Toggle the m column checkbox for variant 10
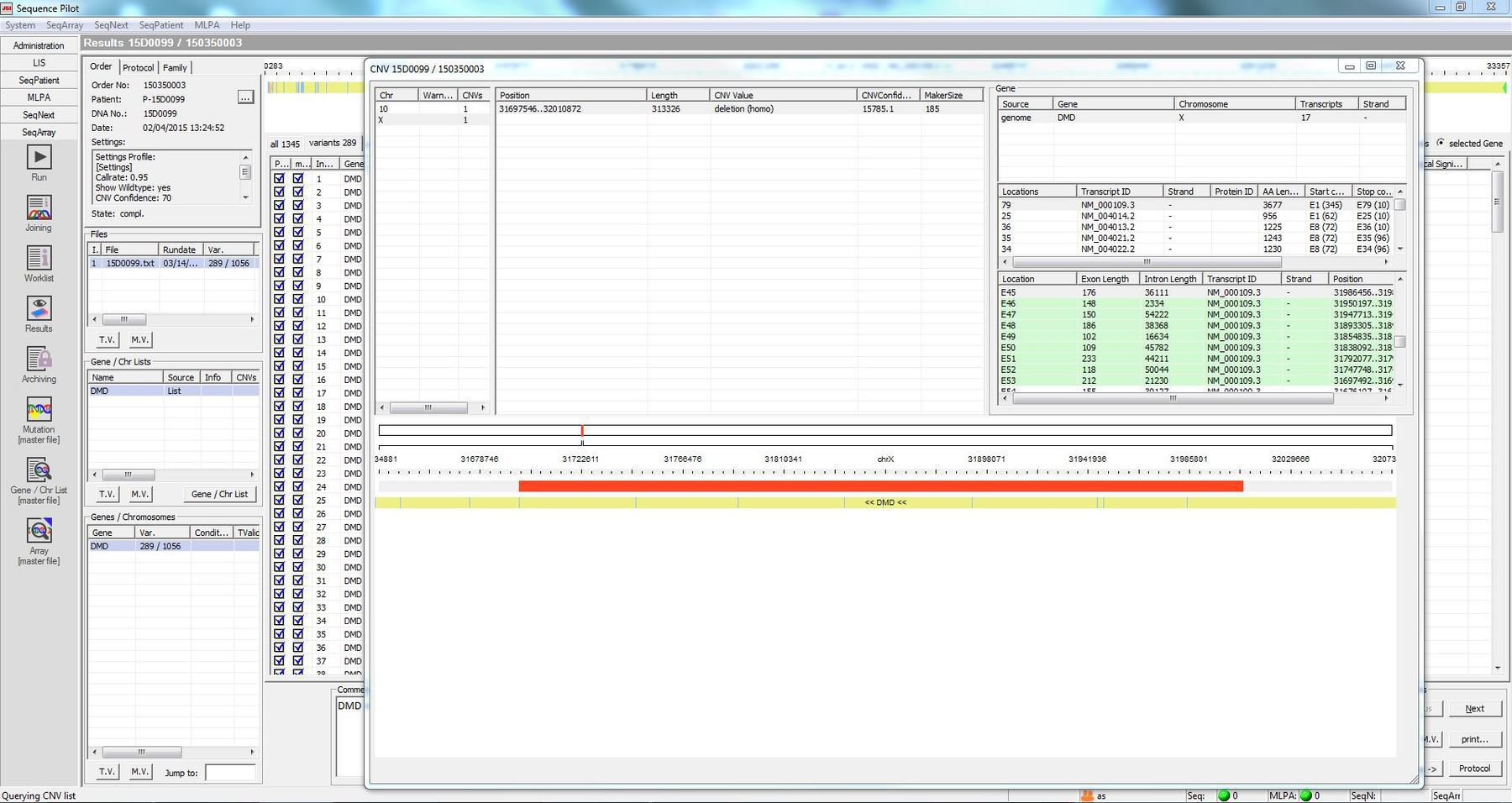This screenshot has width=1512, height=803. point(298,299)
